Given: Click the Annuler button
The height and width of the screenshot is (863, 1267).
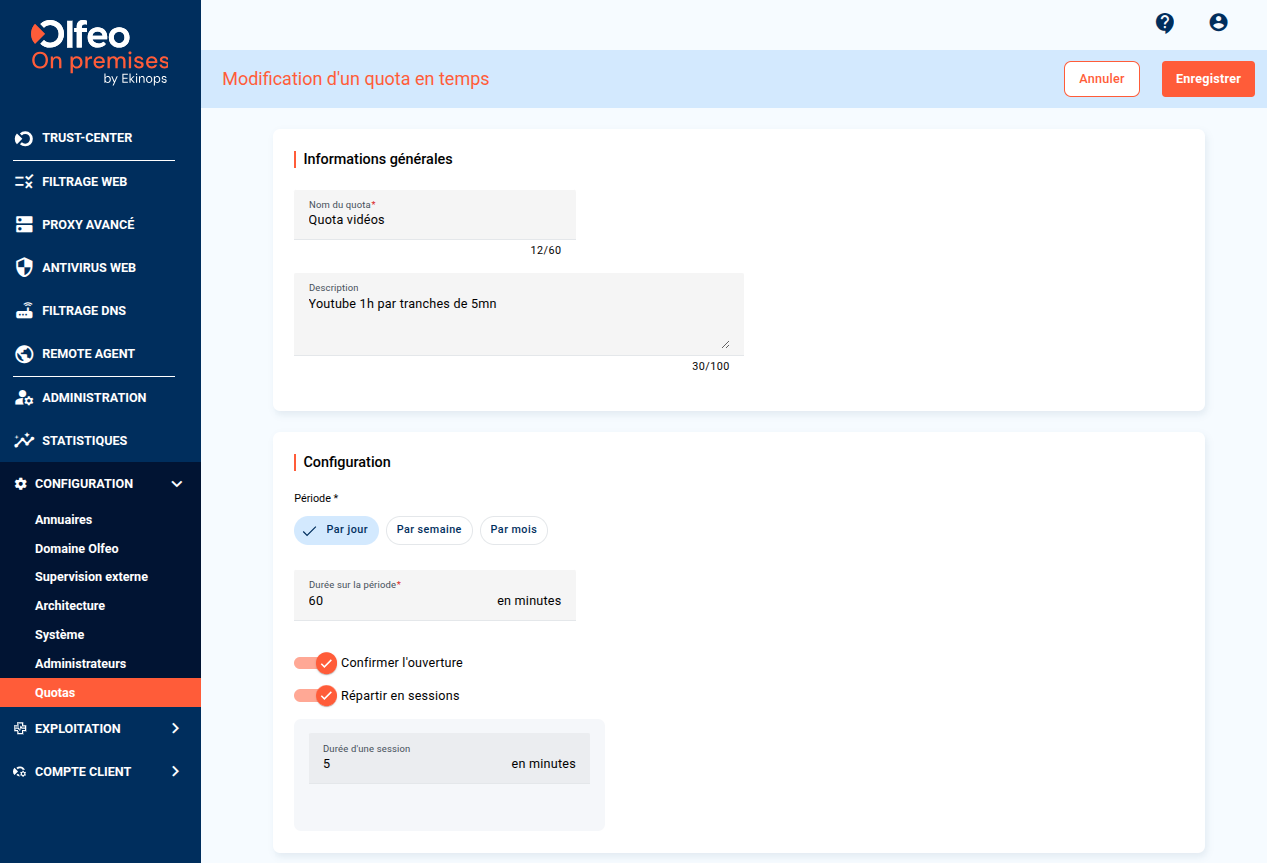Looking at the screenshot, I should coord(1102,79).
